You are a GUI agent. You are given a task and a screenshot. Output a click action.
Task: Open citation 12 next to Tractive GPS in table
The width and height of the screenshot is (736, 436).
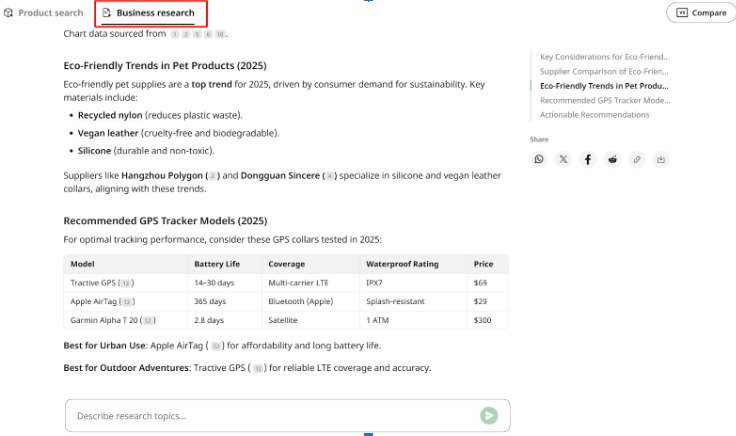126,283
